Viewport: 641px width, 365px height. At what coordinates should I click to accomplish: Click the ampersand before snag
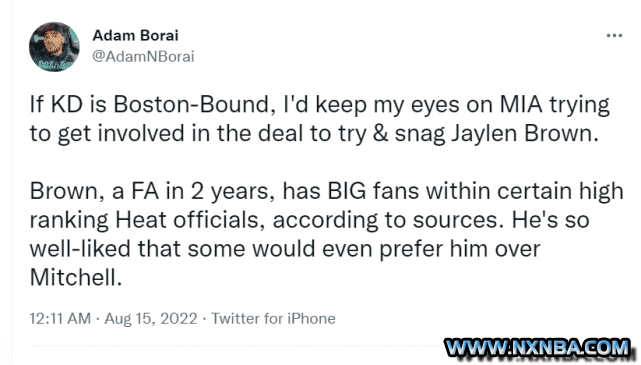(381, 134)
